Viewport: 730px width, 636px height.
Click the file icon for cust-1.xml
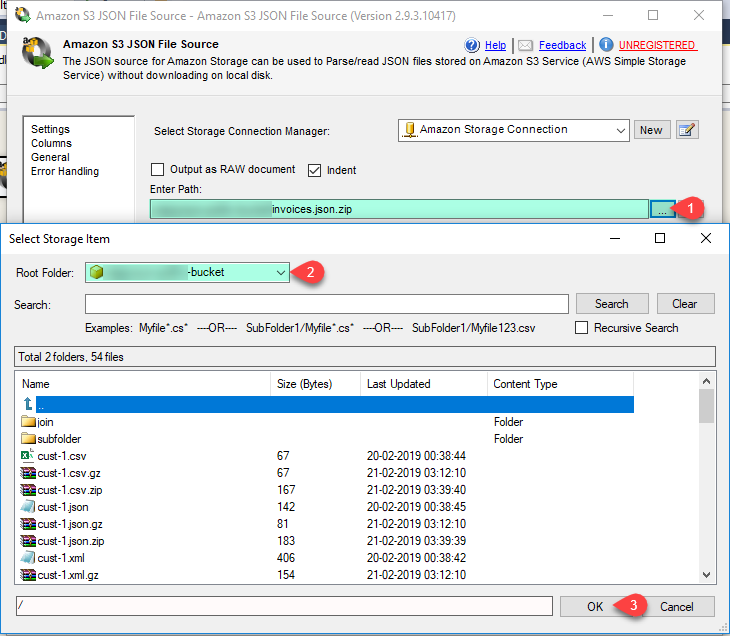pos(28,558)
